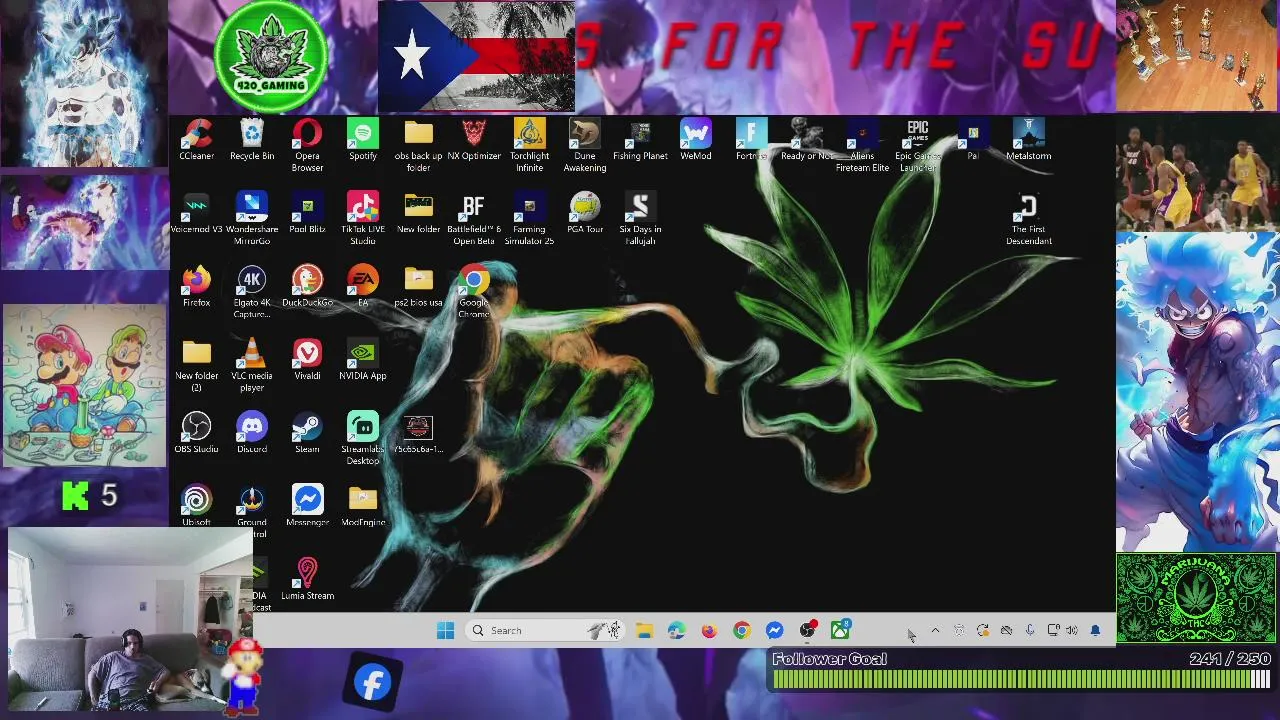Select the obs back up folder
The width and height of the screenshot is (1280, 720).
click(418, 145)
